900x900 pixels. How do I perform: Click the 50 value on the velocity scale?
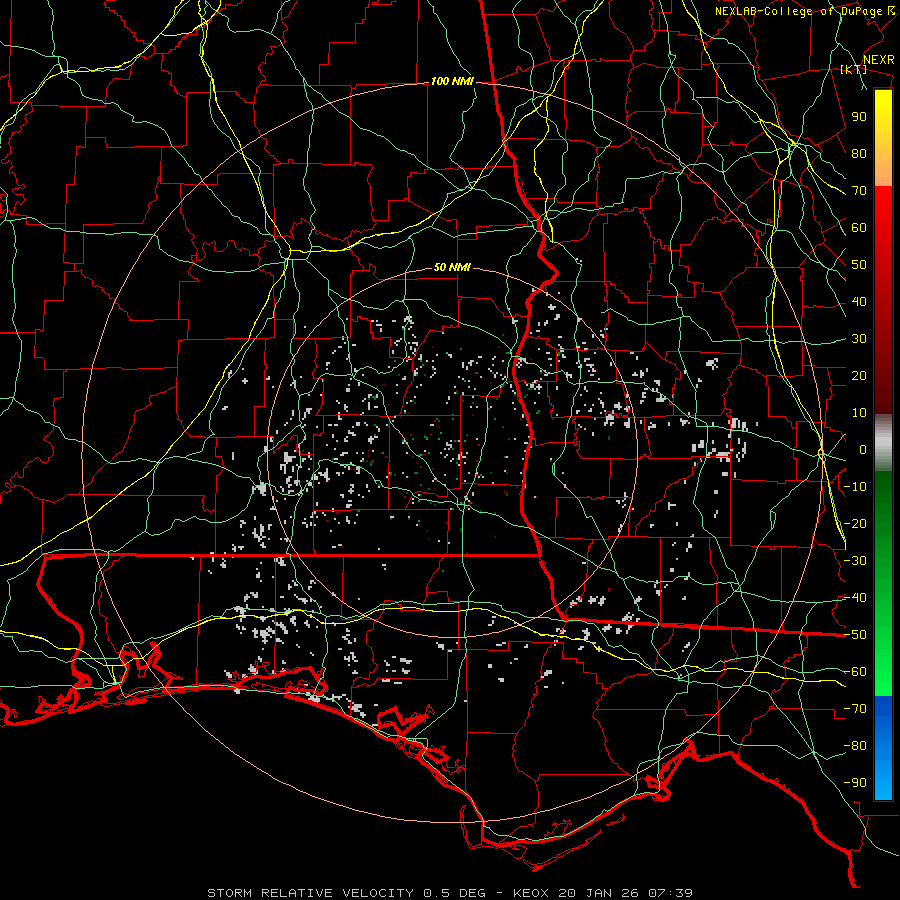(859, 265)
